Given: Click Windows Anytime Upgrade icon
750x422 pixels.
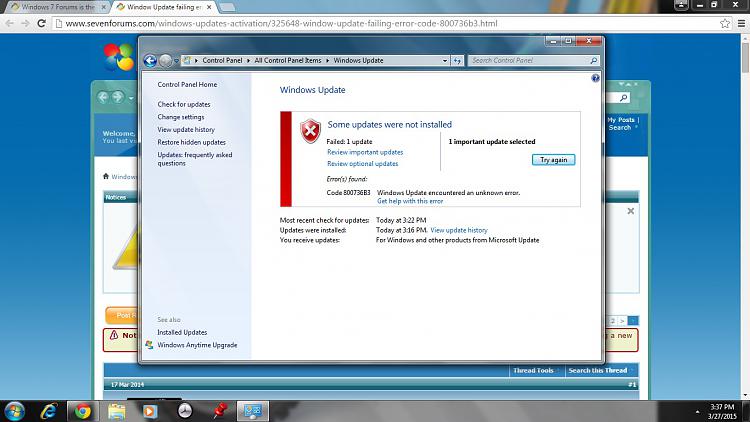Looking at the screenshot, I should coord(149,345).
